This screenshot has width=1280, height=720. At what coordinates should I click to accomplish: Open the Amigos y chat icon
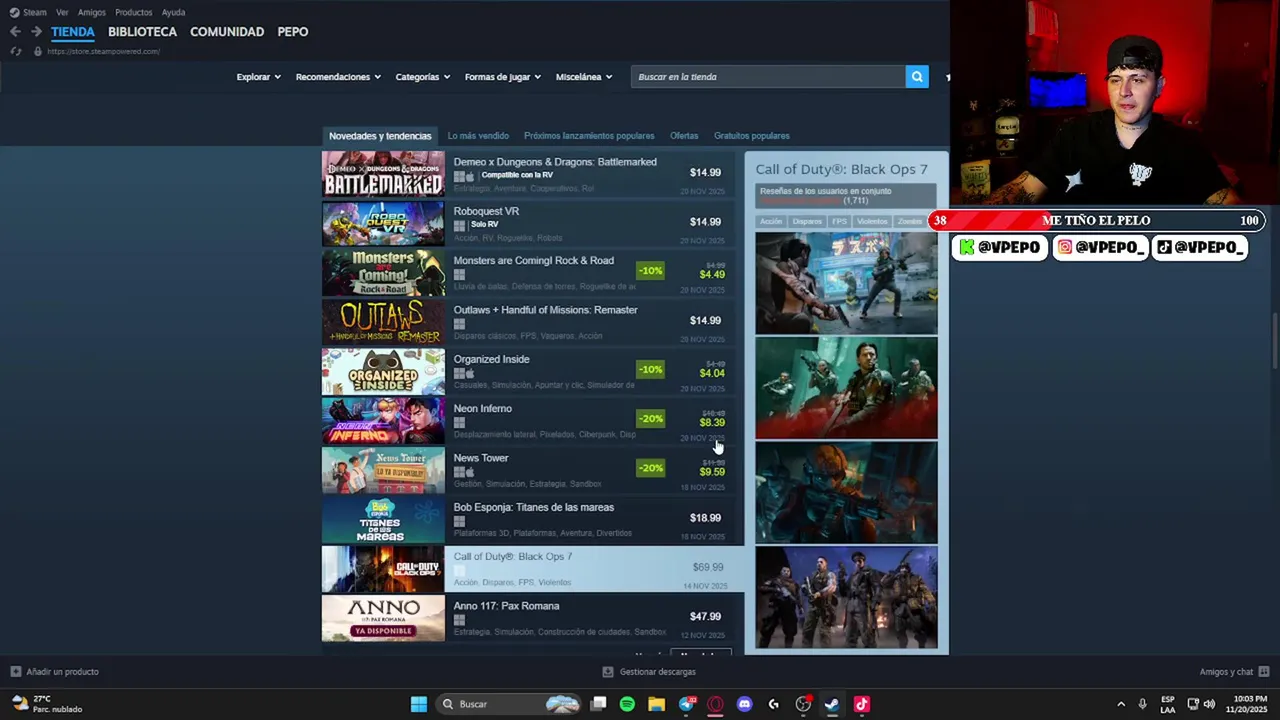[x=1264, y=672]
